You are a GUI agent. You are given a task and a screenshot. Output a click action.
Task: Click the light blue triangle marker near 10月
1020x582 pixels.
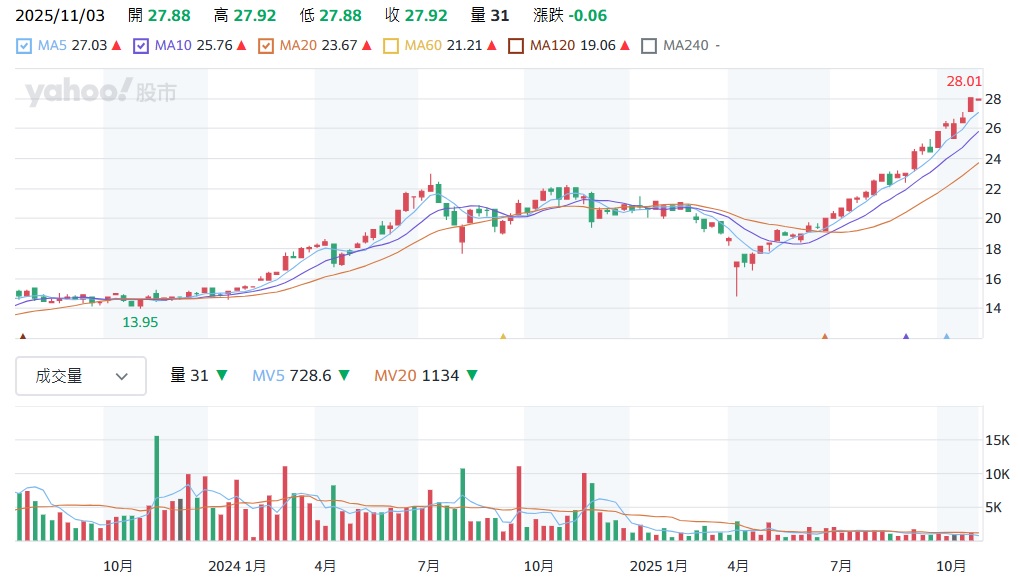(x=946, y=338)
